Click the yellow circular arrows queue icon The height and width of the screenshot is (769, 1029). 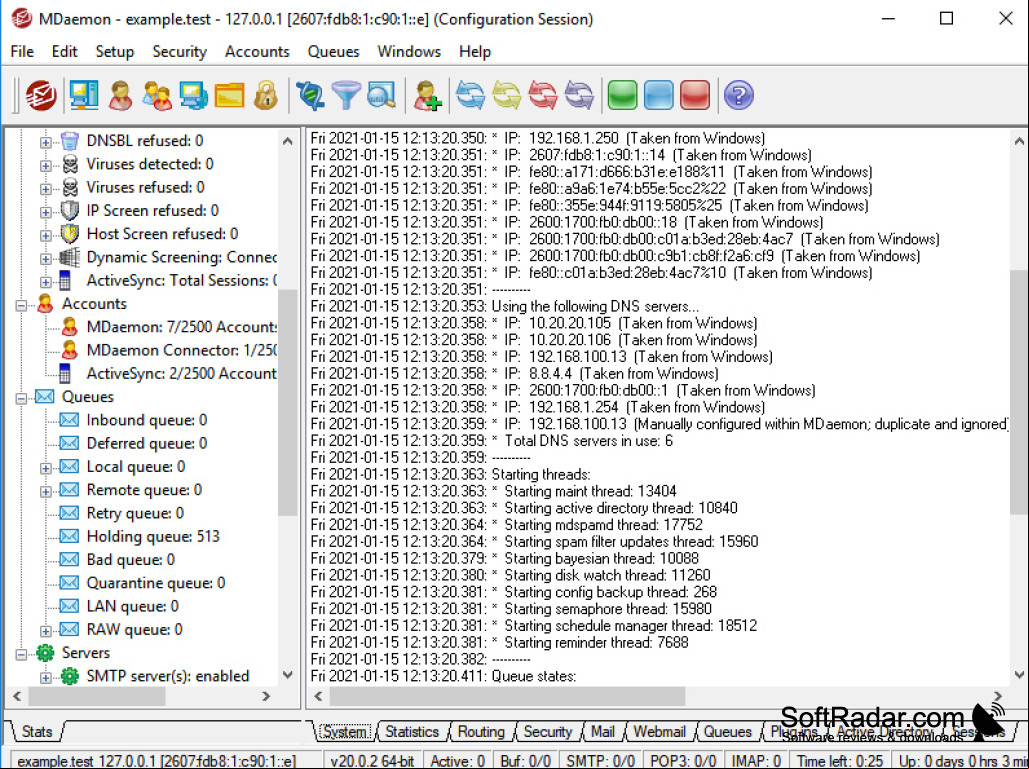point(507,96)
